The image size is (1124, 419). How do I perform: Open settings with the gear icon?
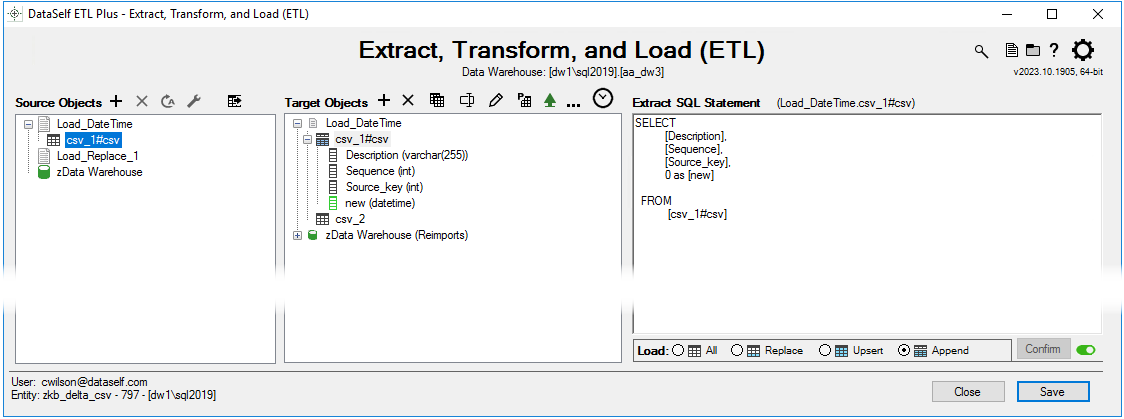point(1083,51)
